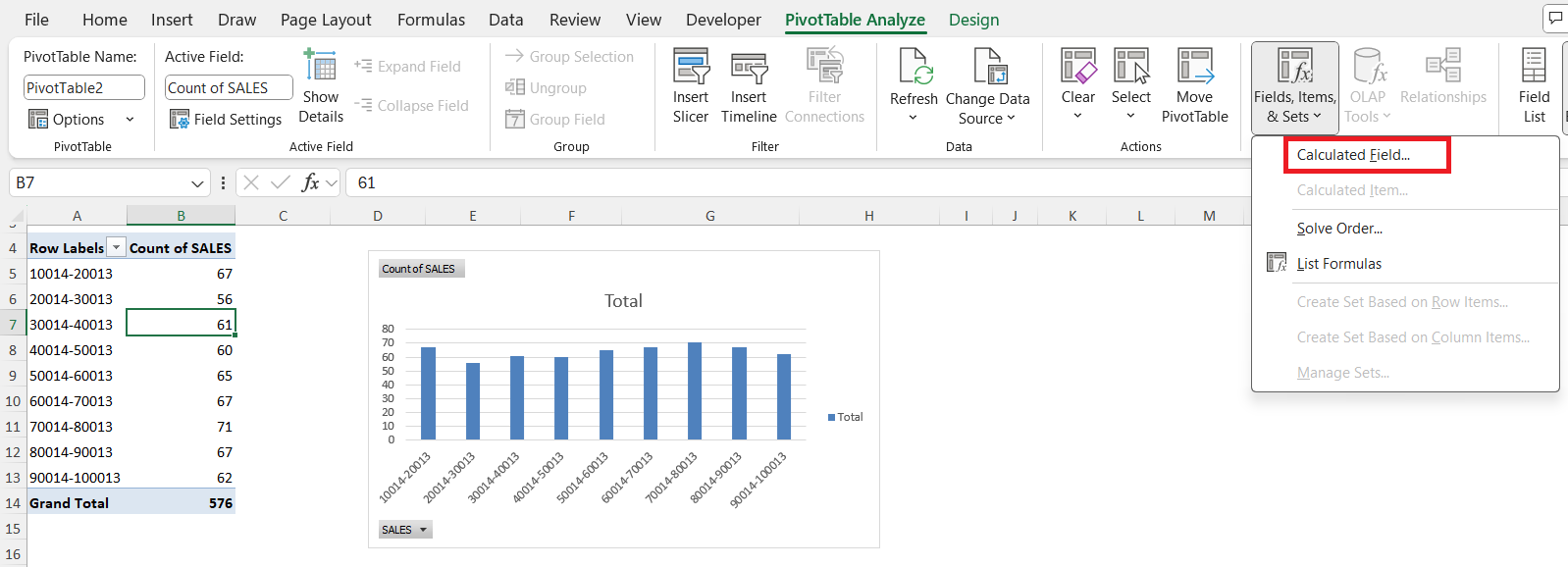Open the Field List pane

pos(1534,86)
